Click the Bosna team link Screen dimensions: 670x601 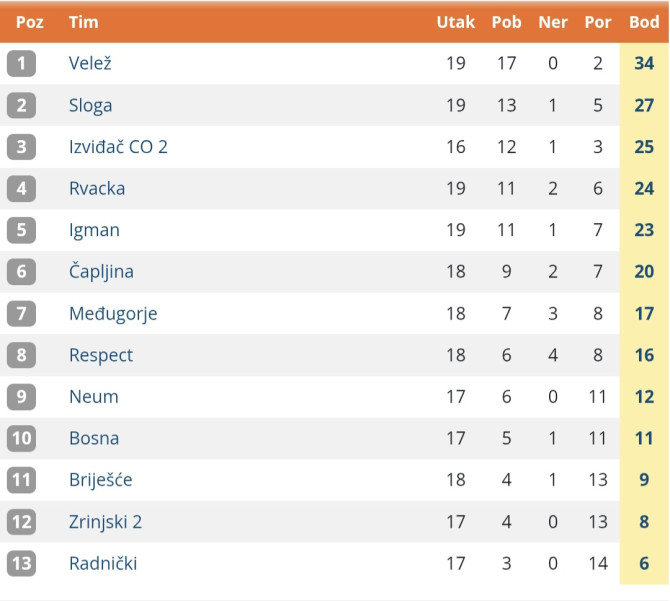pyautogui.click(x=94, y=438)
